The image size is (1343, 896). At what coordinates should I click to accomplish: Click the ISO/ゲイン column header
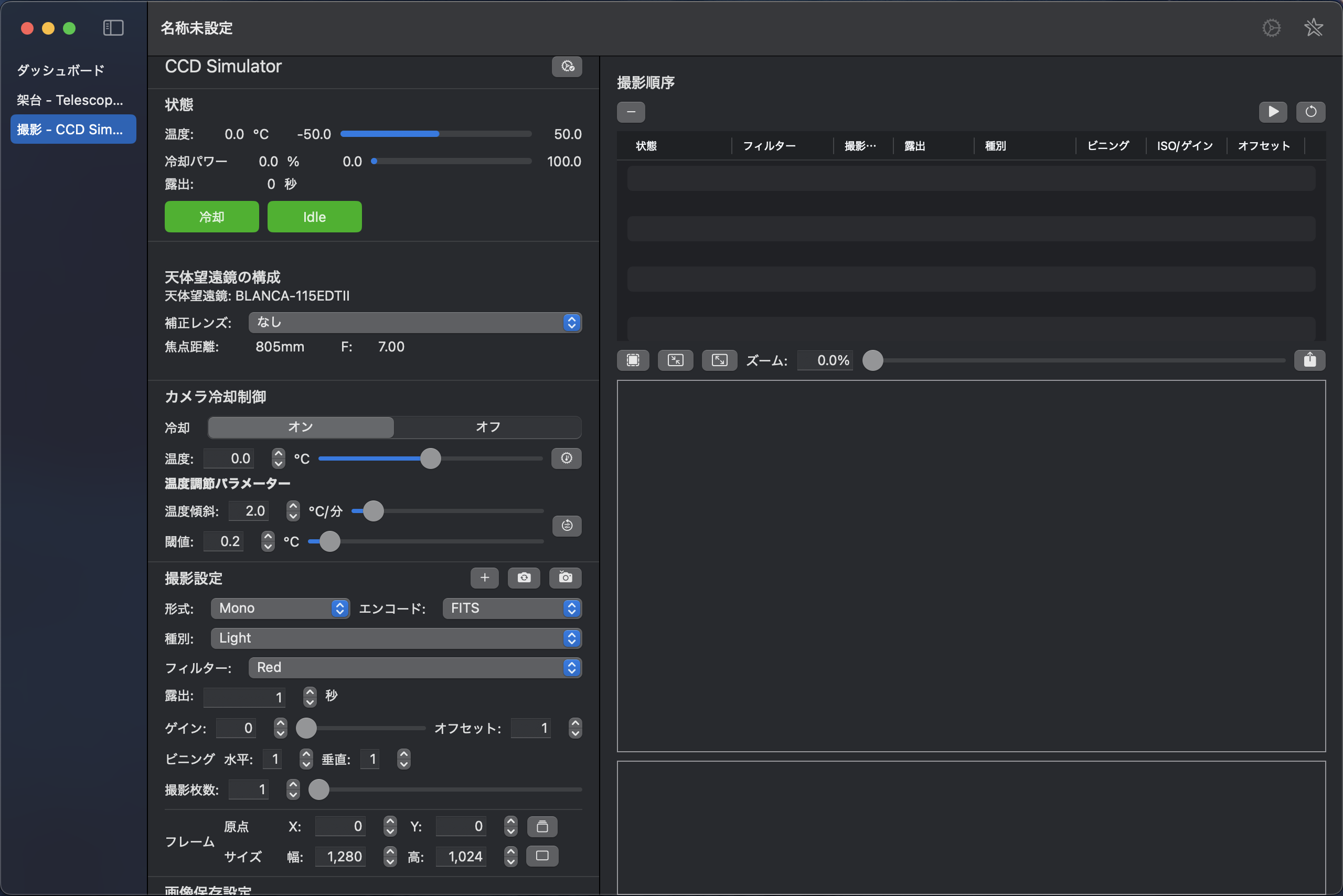click(x=1185, y=146)
